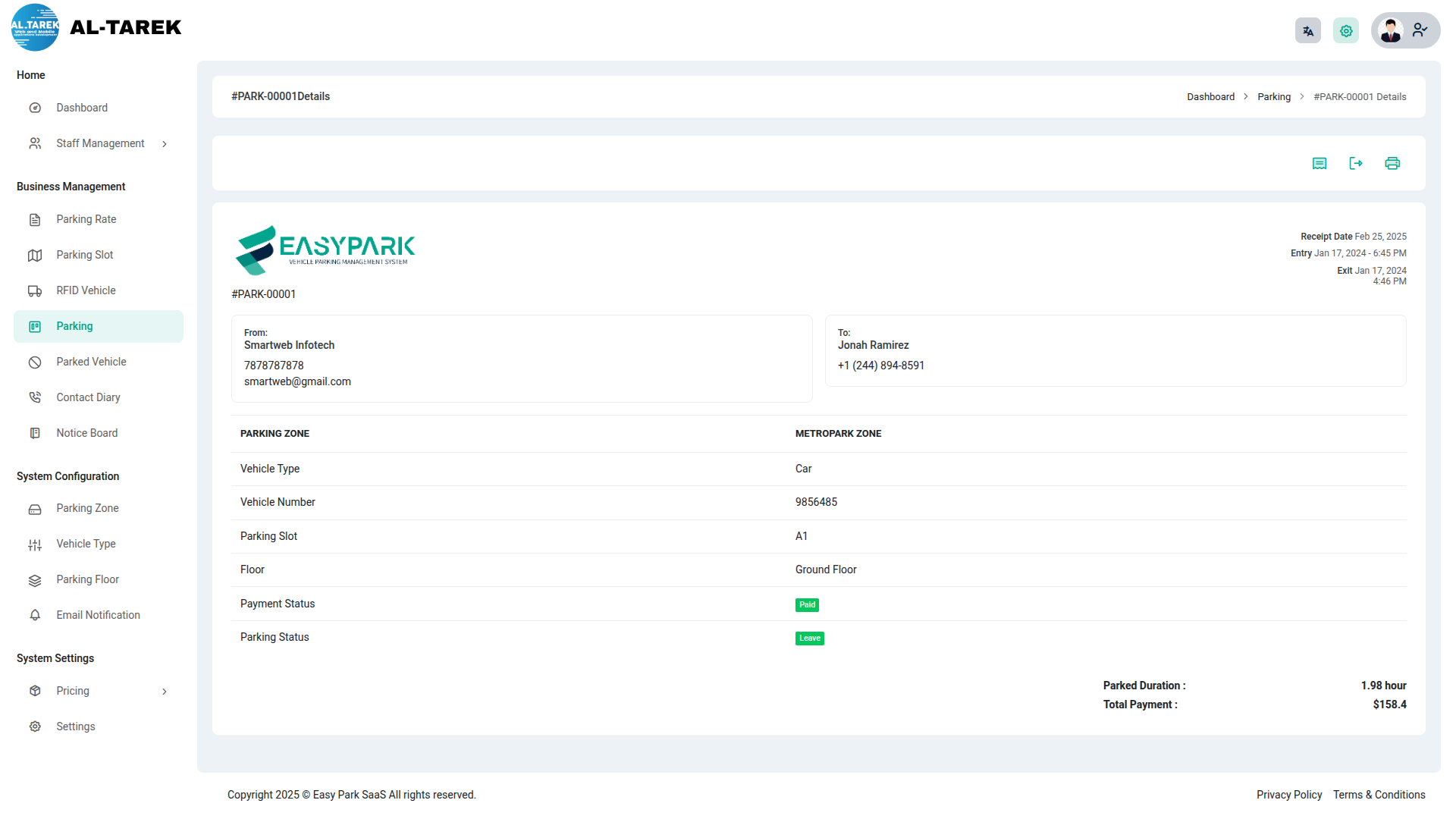Open the language translation icon
The width and height of the screenshot is (1456, 819).
(1308, 31)
